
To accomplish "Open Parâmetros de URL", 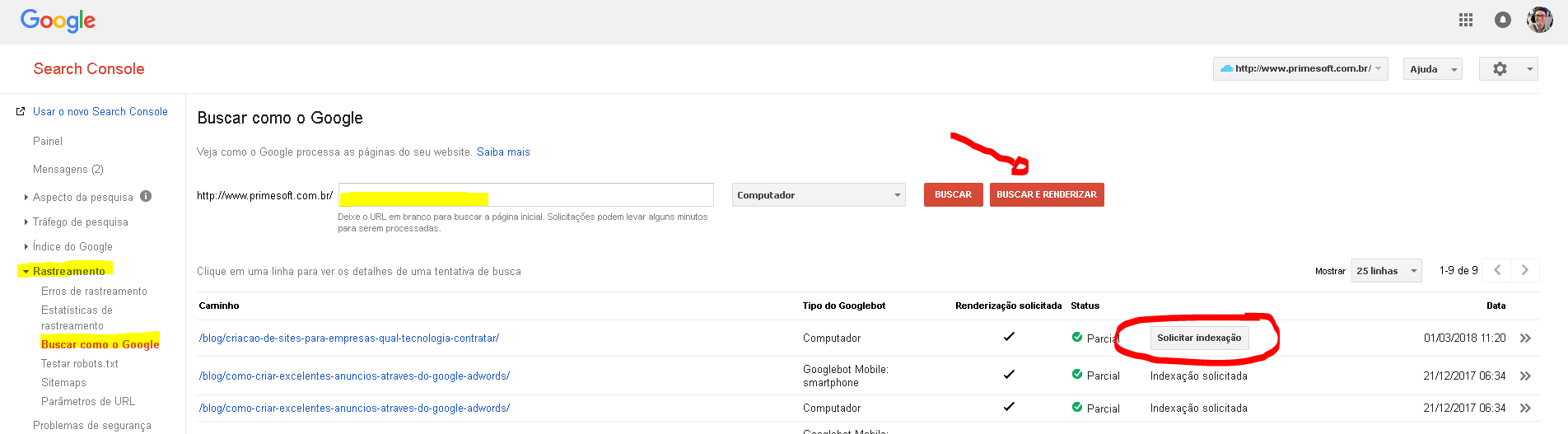I will (88, 402).
